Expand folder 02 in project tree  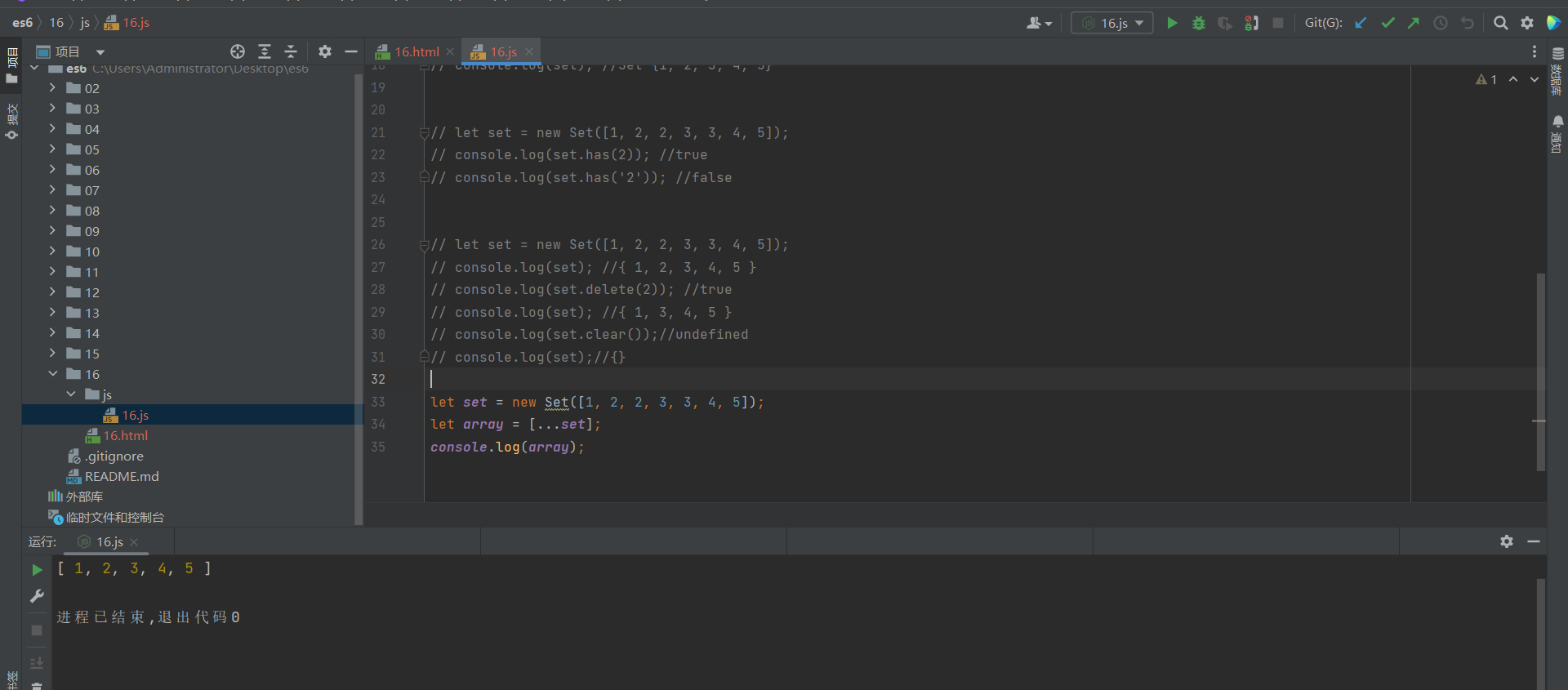tap(52, 87)
